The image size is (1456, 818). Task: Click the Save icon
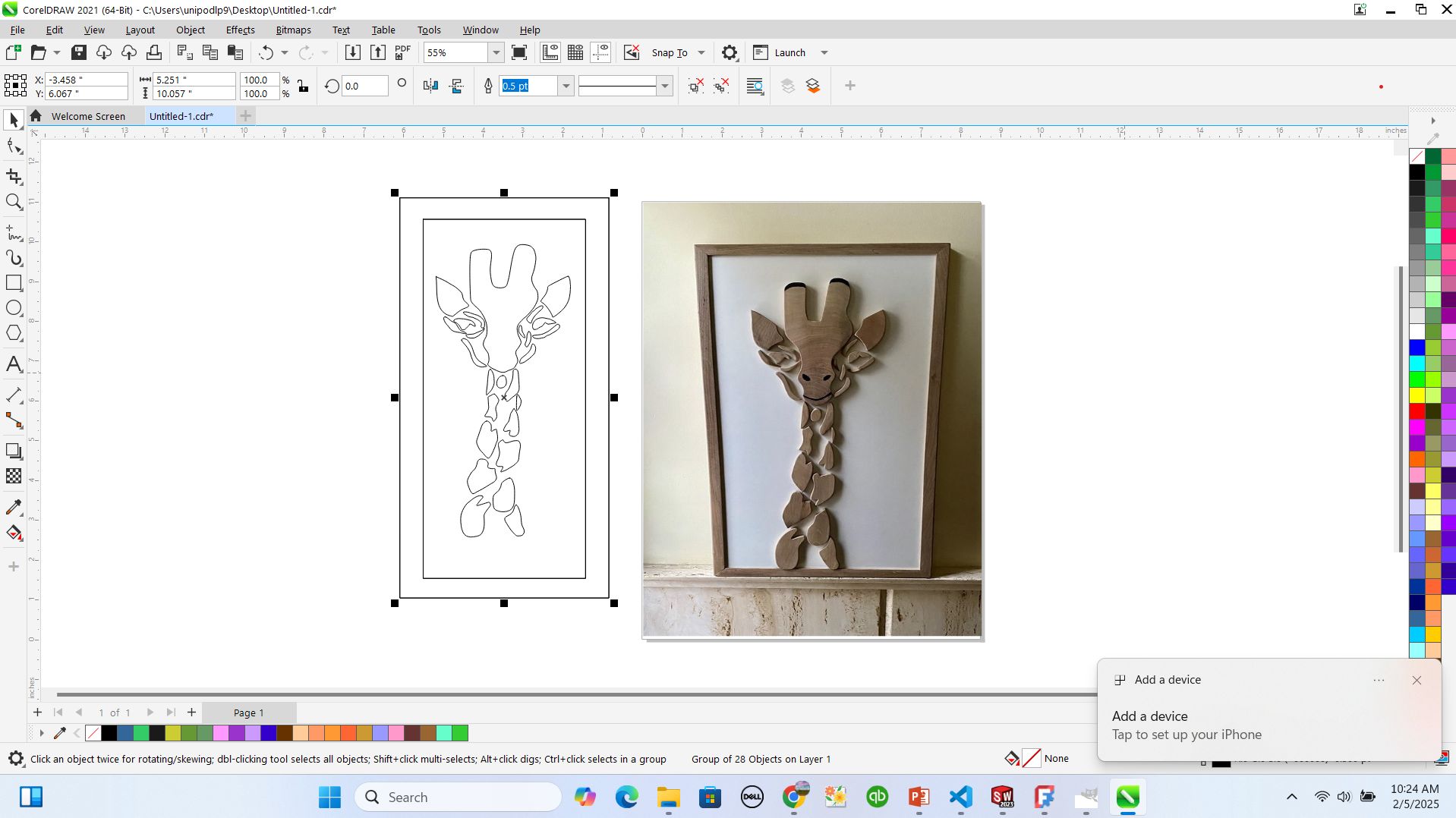pos(79,52)
